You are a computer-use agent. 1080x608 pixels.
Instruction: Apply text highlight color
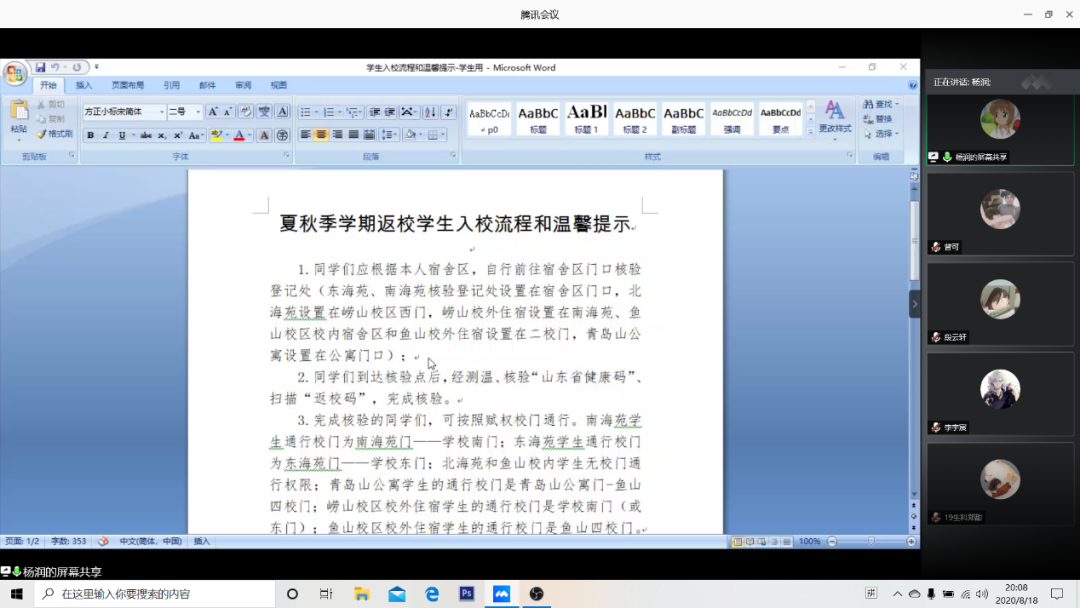(x=217, y=135)
